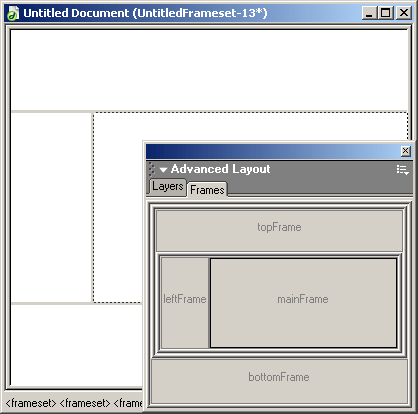Click inside the dotted main frame area
This screenshot has height=414, width=418.
[117, 207]
